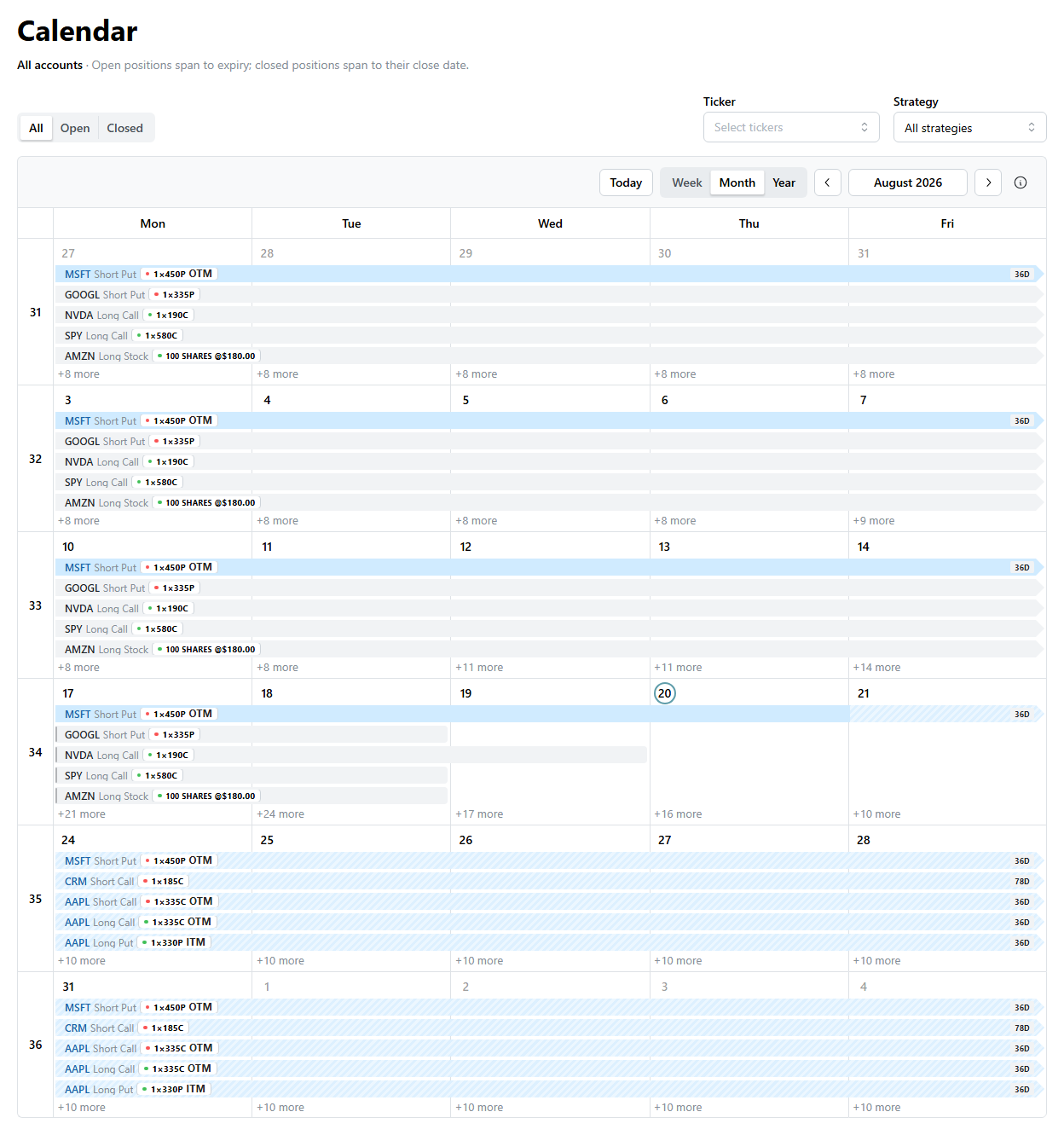This screenshot has width=1064, height=1135.
Task: Open week 34 GOOGL Short Put event
Action: 252,734
